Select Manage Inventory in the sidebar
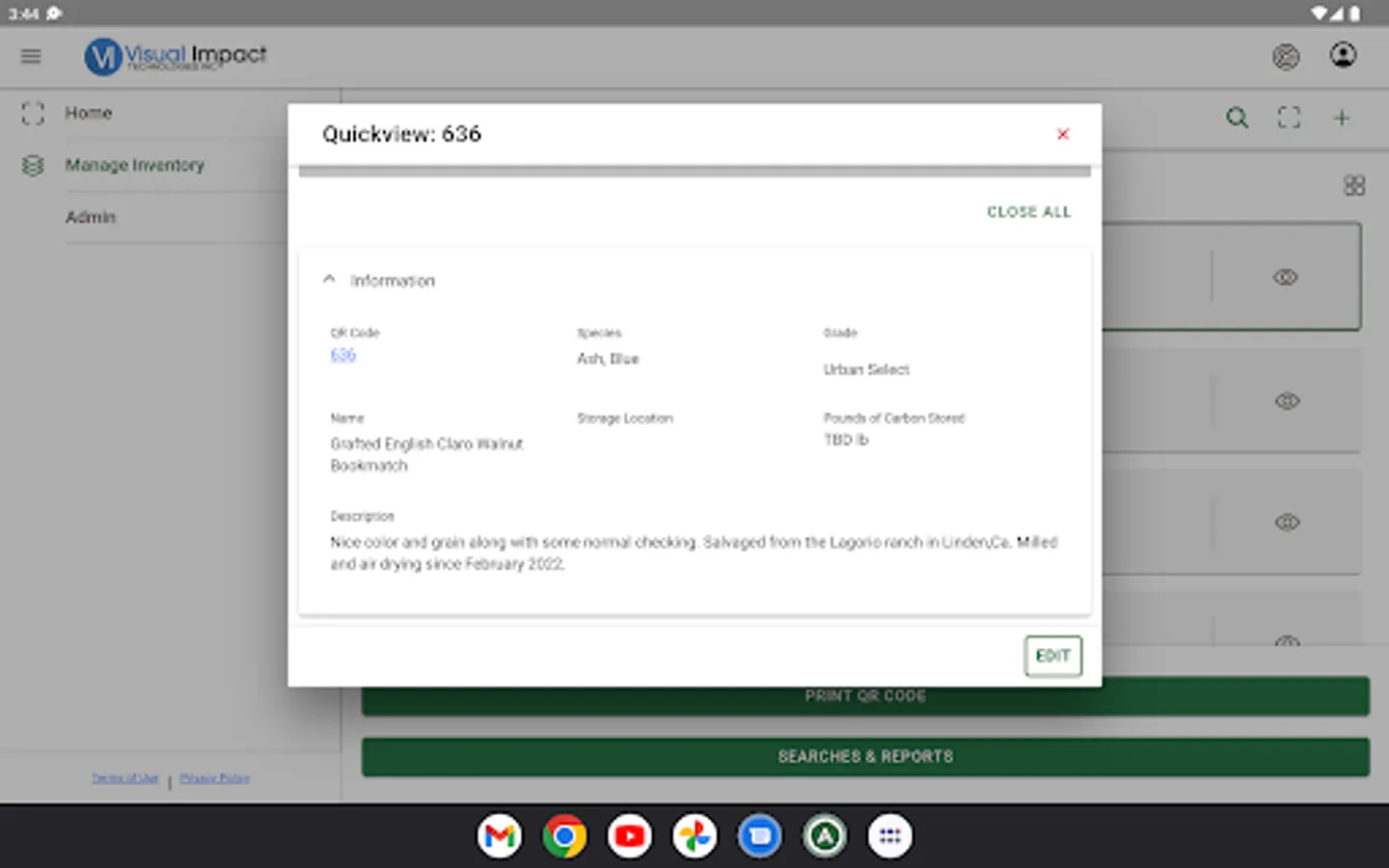The width and height of the screenshot is (1389, 868). 135,165
